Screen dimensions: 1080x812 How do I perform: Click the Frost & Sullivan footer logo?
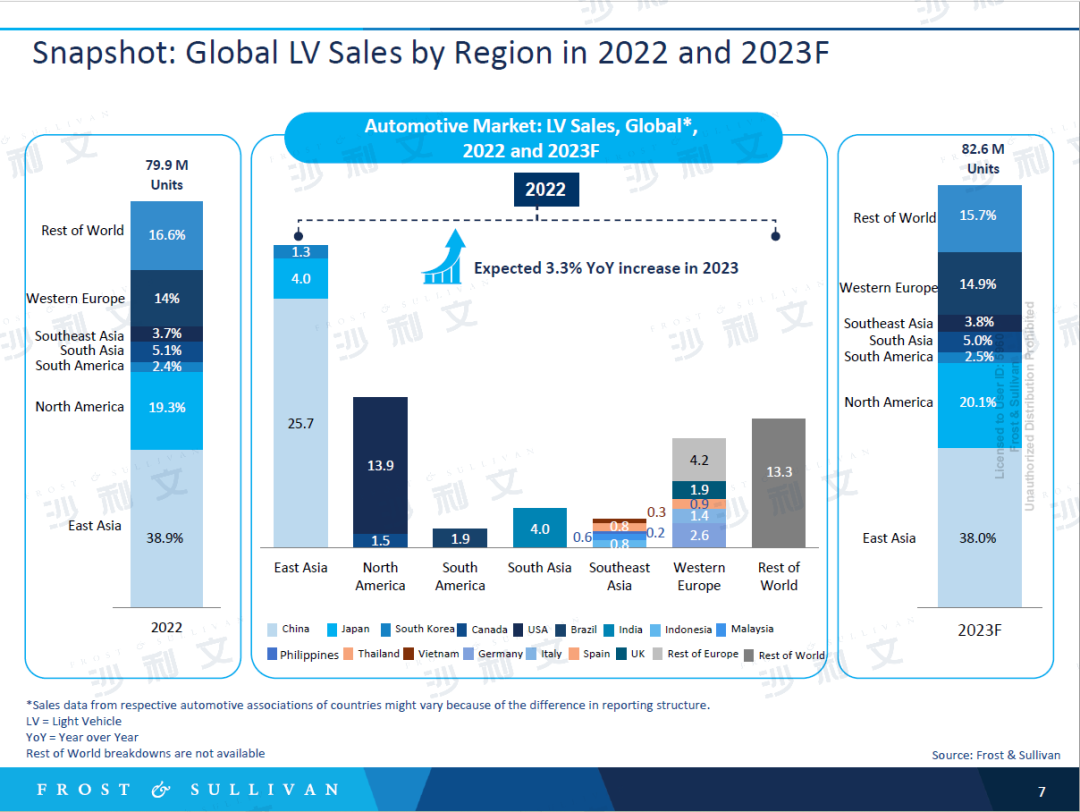click(187, 790)
